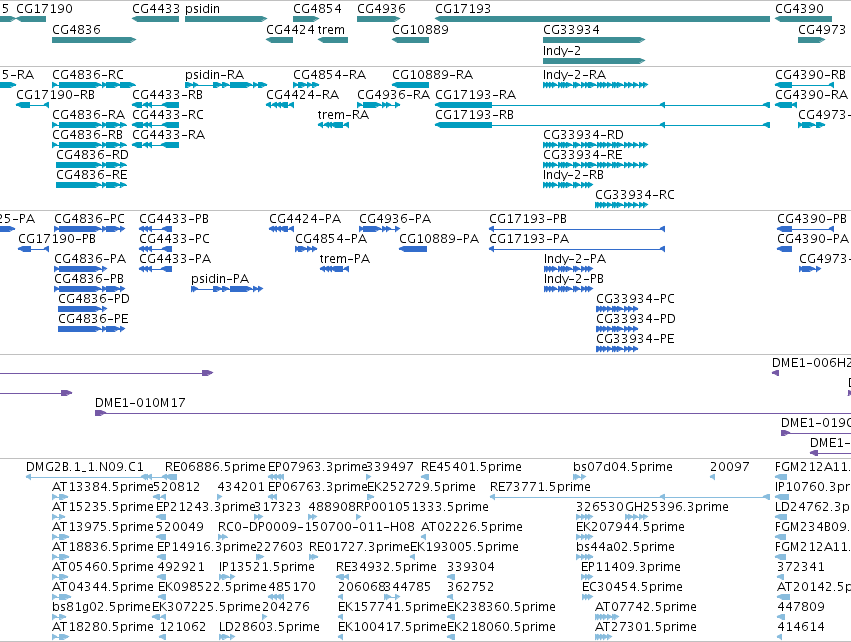Click transcript CG17190-RB
This screenshot has height=642, width=851.
pos(55,94)
